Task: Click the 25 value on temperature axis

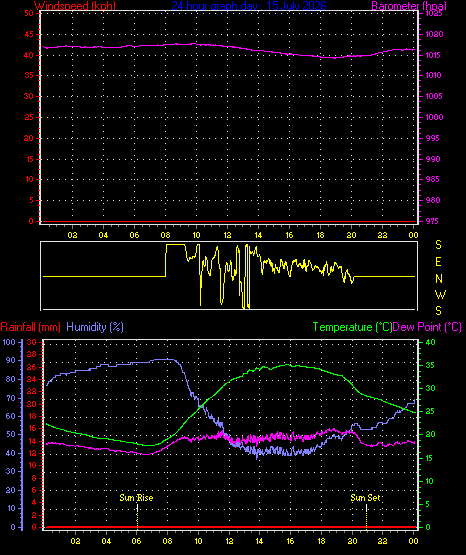Action: click(x=430, y=412)
